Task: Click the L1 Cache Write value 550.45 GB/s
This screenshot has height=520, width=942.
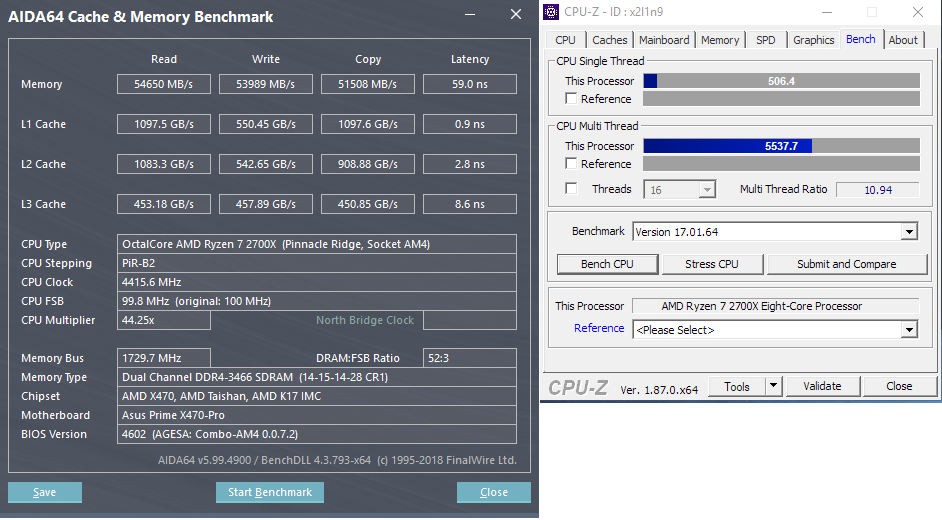Action: 266,124
